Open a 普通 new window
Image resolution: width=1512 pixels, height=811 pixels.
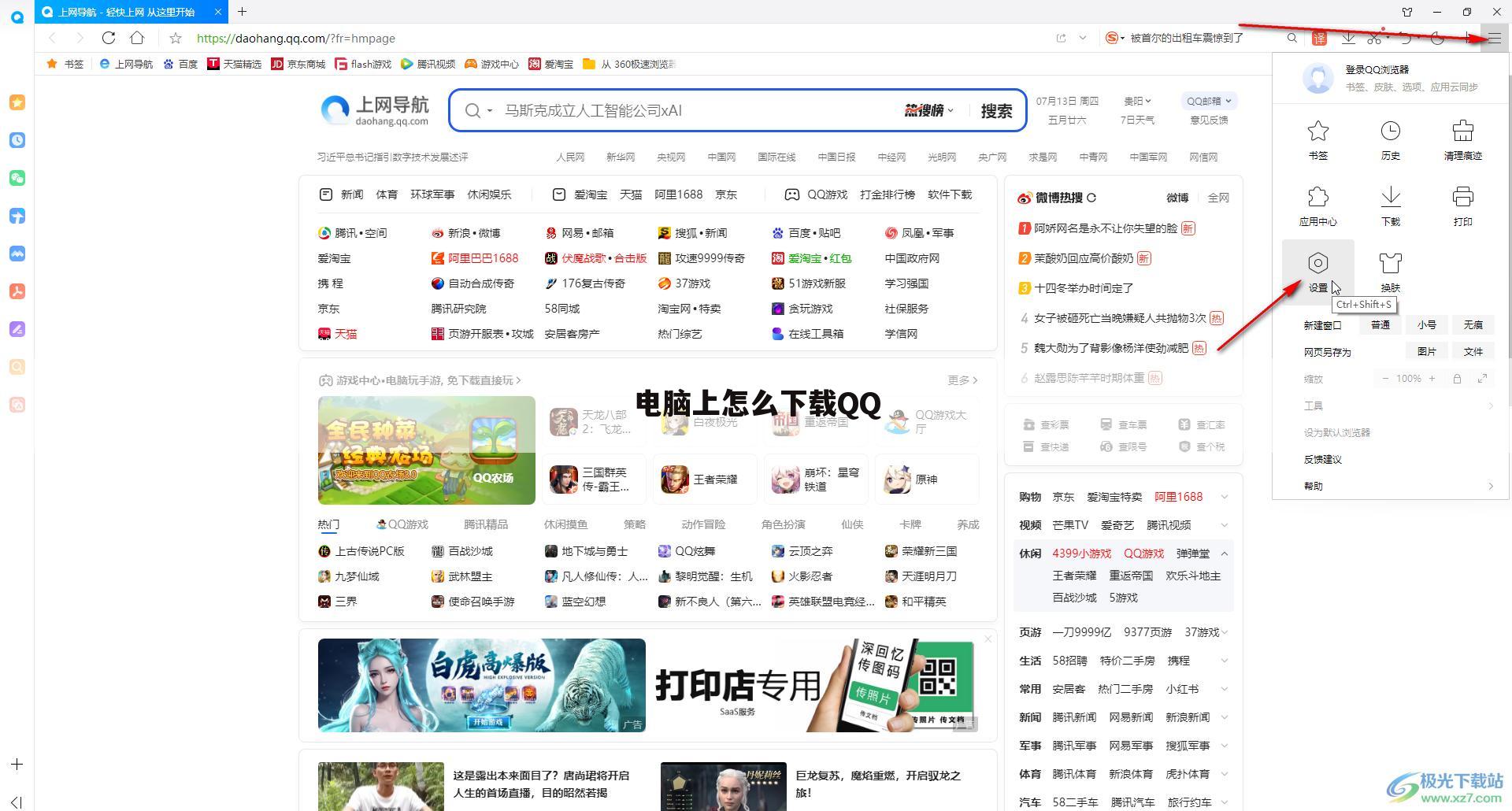(1380, 324)
